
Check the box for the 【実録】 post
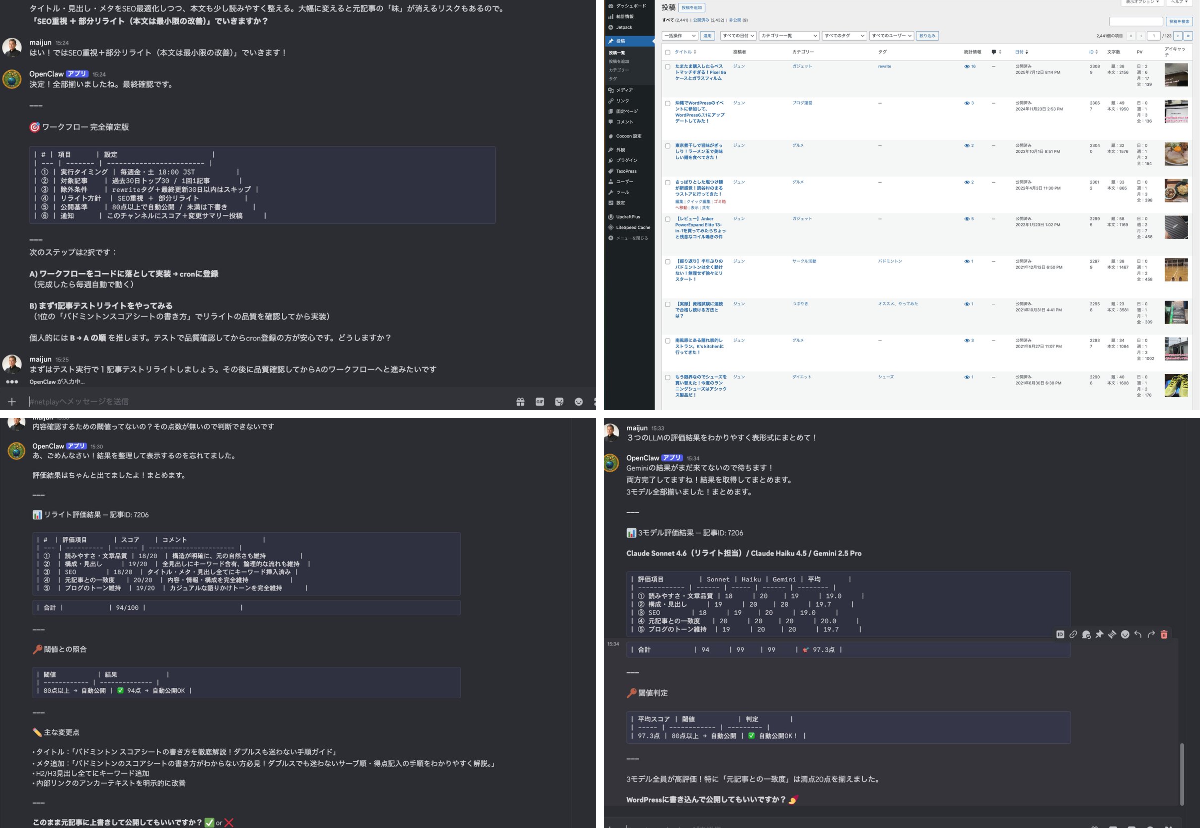tap(668, 303)
